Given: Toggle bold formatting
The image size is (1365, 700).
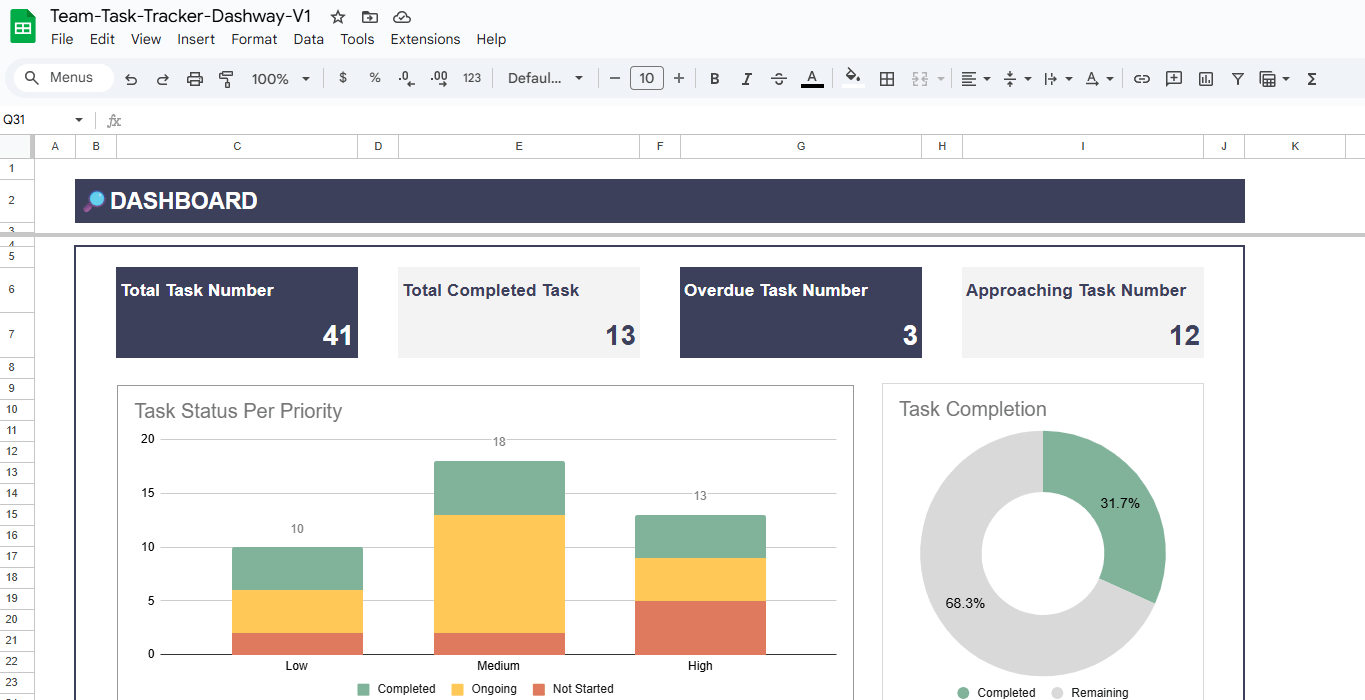Looking at the screenshot, I should pyautogui.click(x=714, y=78).
